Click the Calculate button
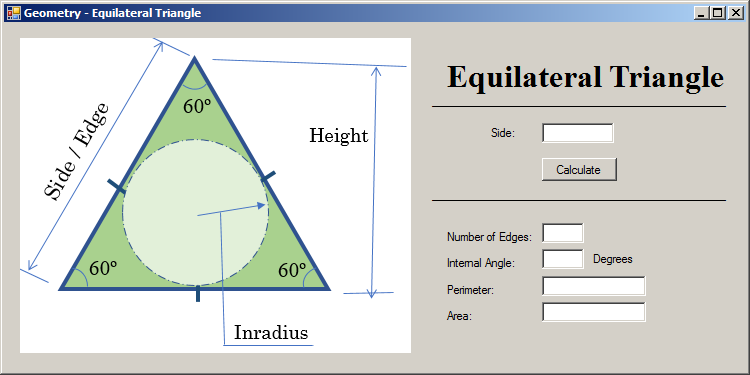The image size is (750, 375). tap(579, 169)
